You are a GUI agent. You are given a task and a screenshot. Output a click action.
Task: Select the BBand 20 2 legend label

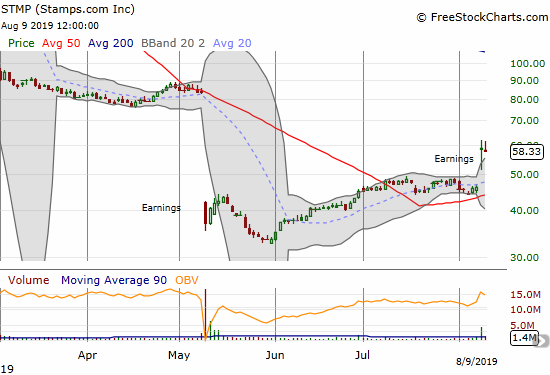(x=173, y=43)
